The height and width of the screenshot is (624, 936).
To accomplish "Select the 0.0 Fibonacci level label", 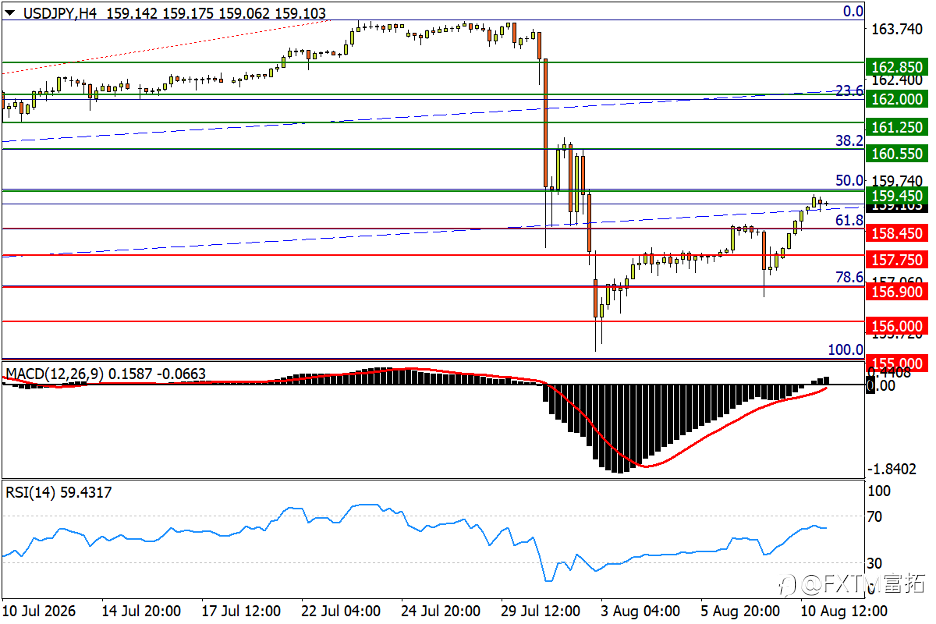I will click(x=853, y=11).
